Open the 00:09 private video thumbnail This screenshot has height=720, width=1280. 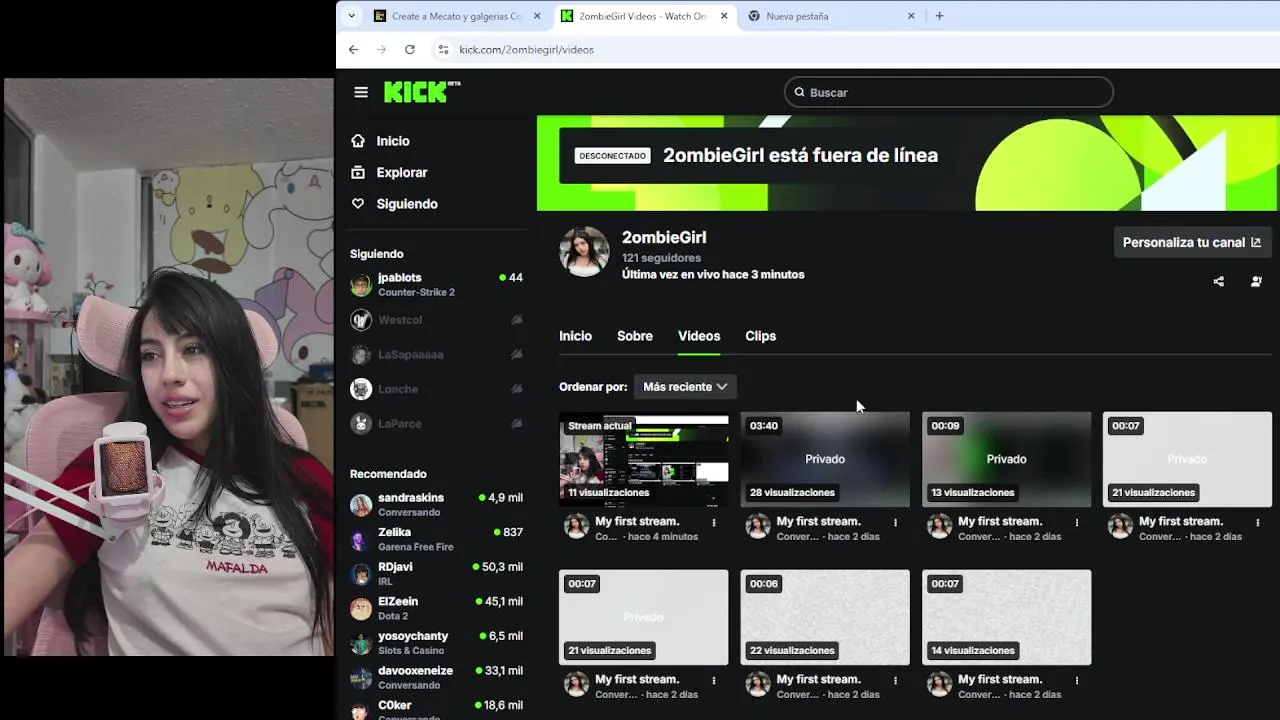tap(1006, 460)
